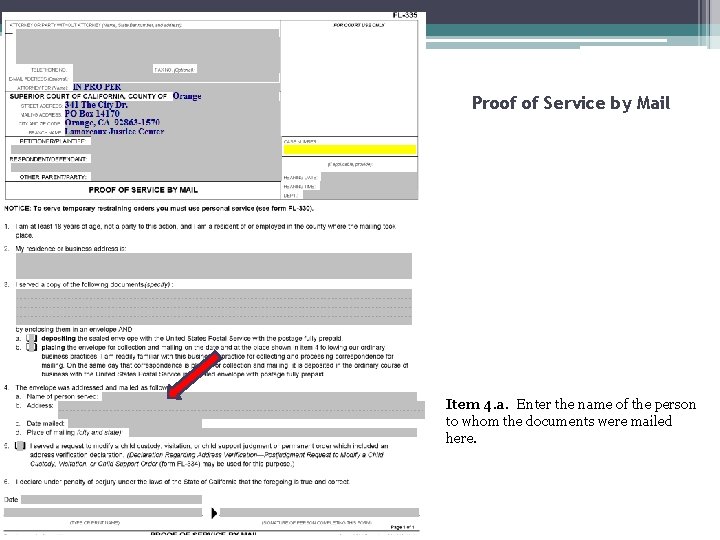Click the black signature arrow triangle
This screenshot has width=720, height=540.
(x=214, y=513)
